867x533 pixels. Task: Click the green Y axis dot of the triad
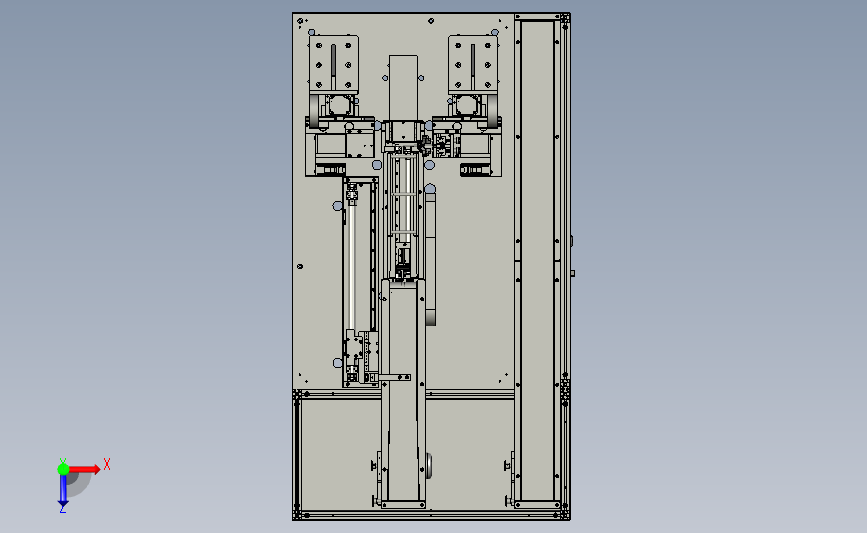tap(63, 469)
